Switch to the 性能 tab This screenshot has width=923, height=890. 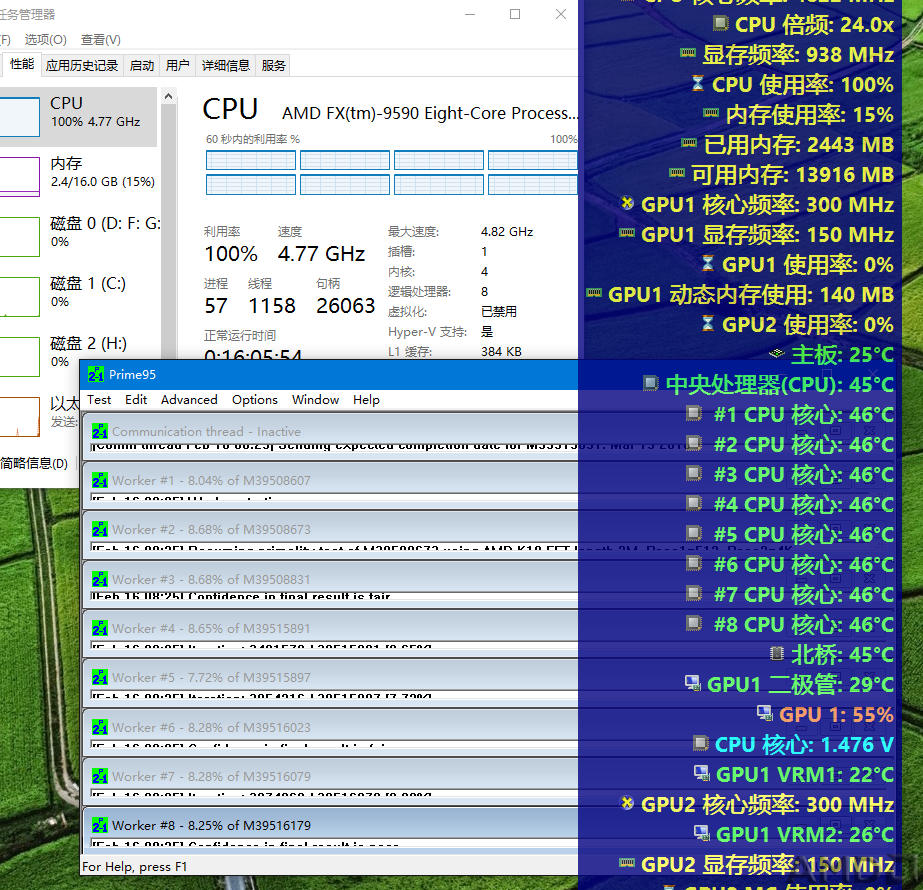click(x=22, y=64)
